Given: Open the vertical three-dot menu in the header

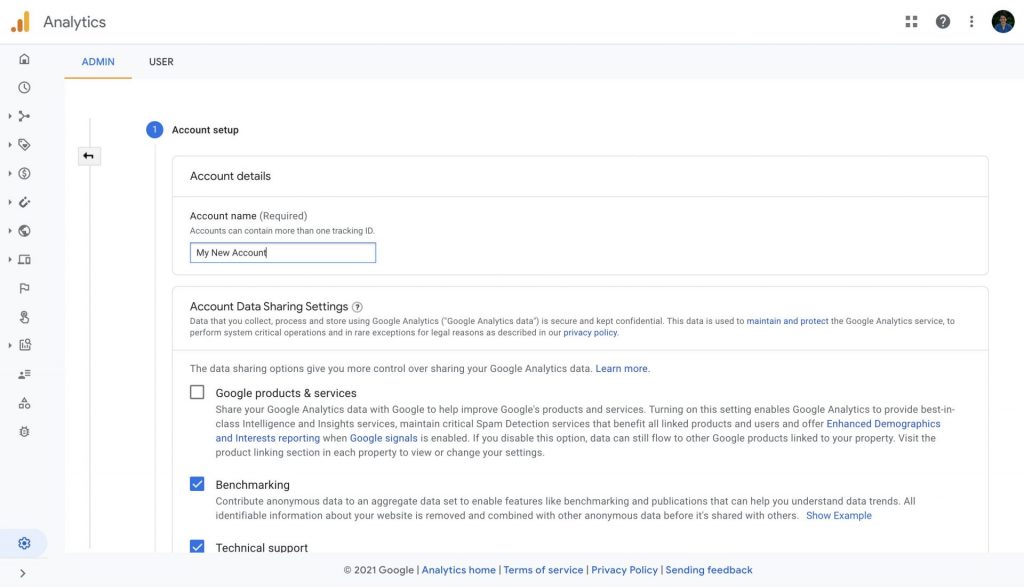Looking at the screenshot, I should (x=971, y=22).
